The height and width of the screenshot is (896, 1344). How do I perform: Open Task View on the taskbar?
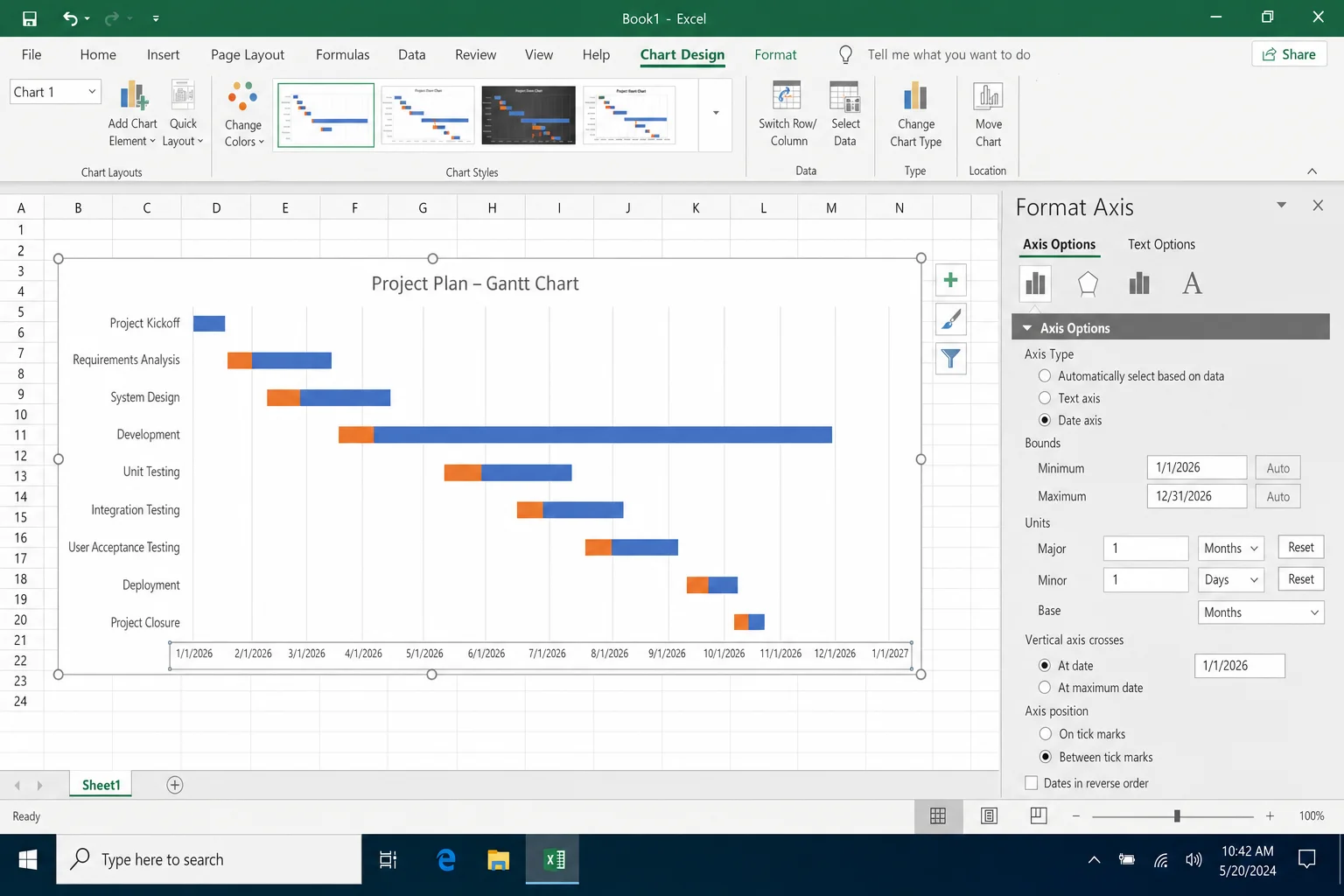(388, 860)
